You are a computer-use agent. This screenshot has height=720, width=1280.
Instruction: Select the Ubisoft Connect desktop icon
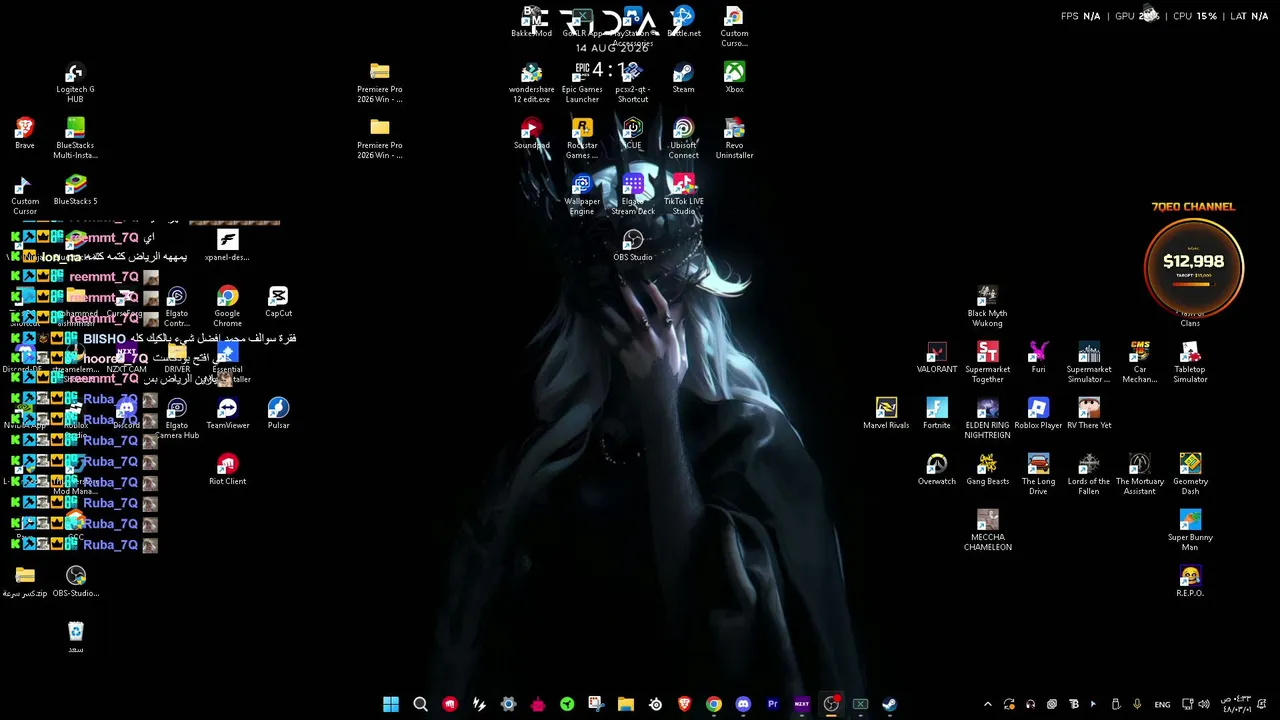(x=683, y=139)
